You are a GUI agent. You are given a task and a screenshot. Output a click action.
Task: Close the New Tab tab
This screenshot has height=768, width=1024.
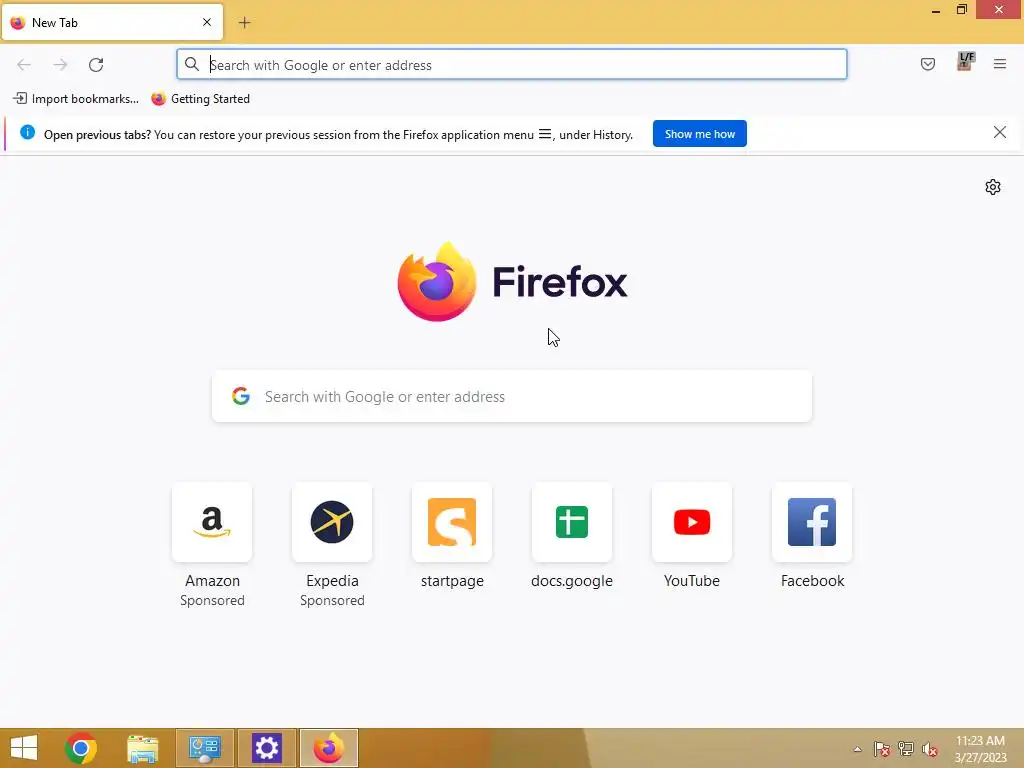click(x=207, y=22)
